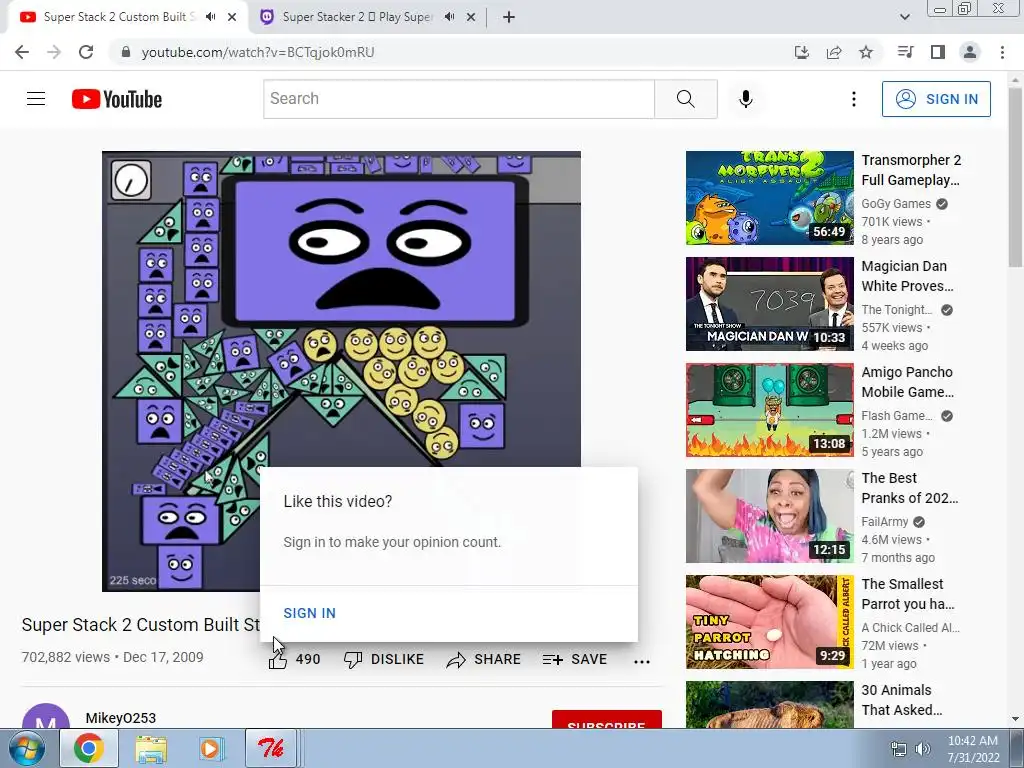The height and width of the screenshot is (768, 1024).
Task: Open Chrome profile avatar icon
Action: 970,52
